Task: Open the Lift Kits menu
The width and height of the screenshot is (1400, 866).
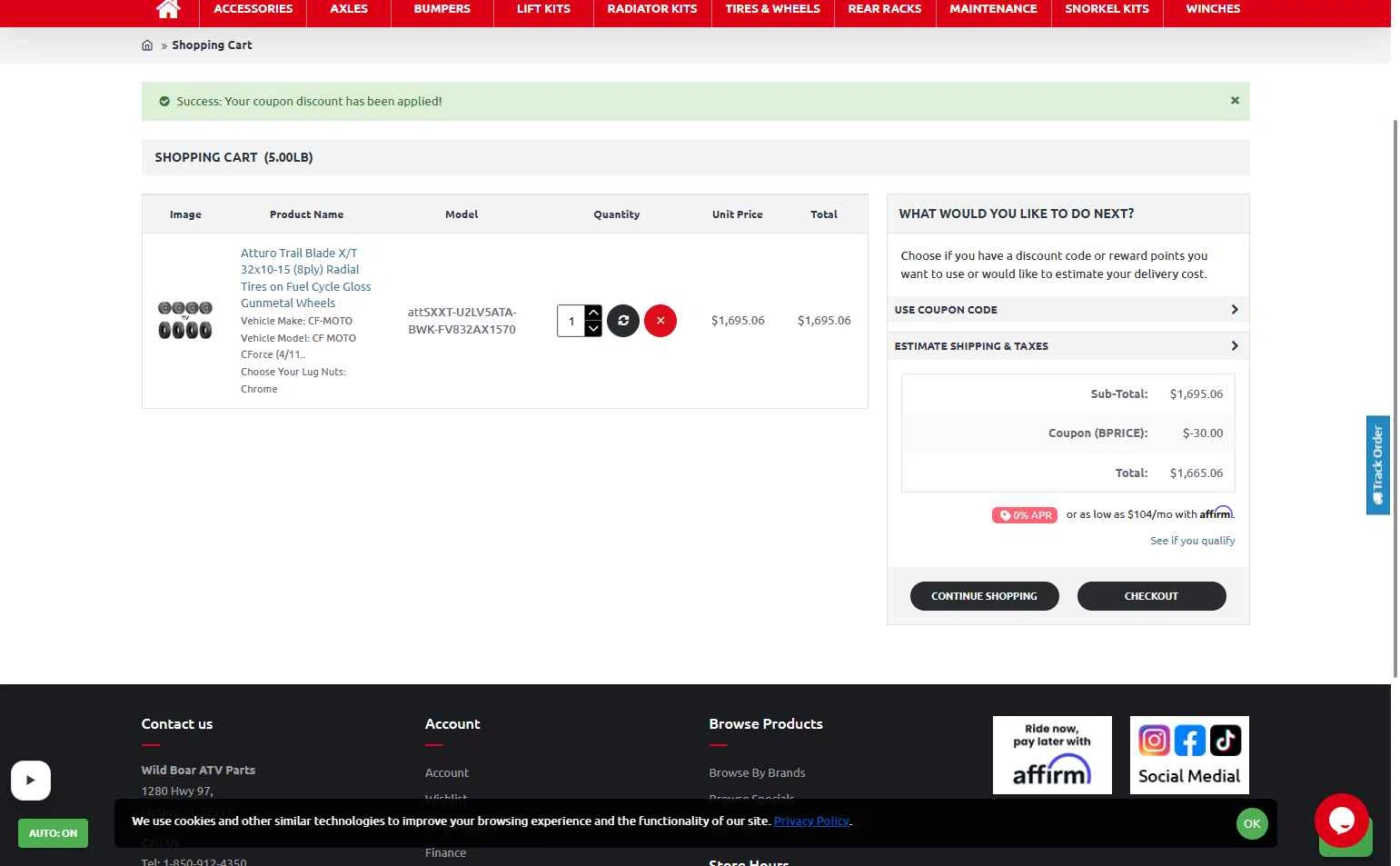Action: click(543, 9)
